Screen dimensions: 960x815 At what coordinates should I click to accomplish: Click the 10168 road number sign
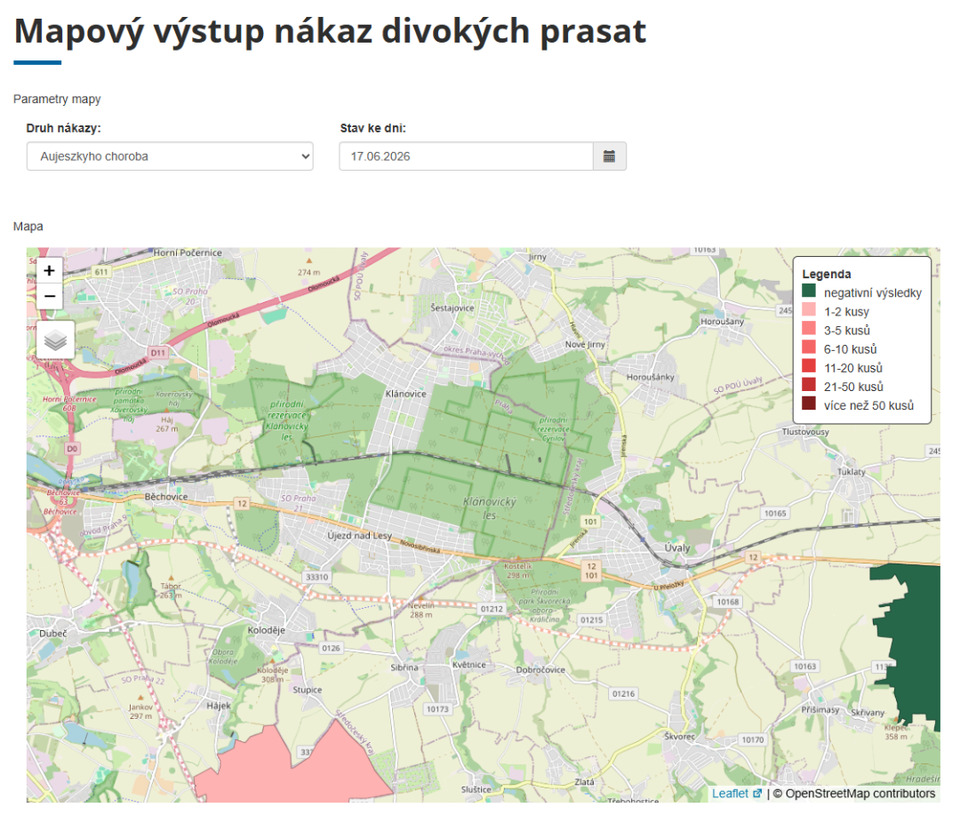[x=727, y=602]
